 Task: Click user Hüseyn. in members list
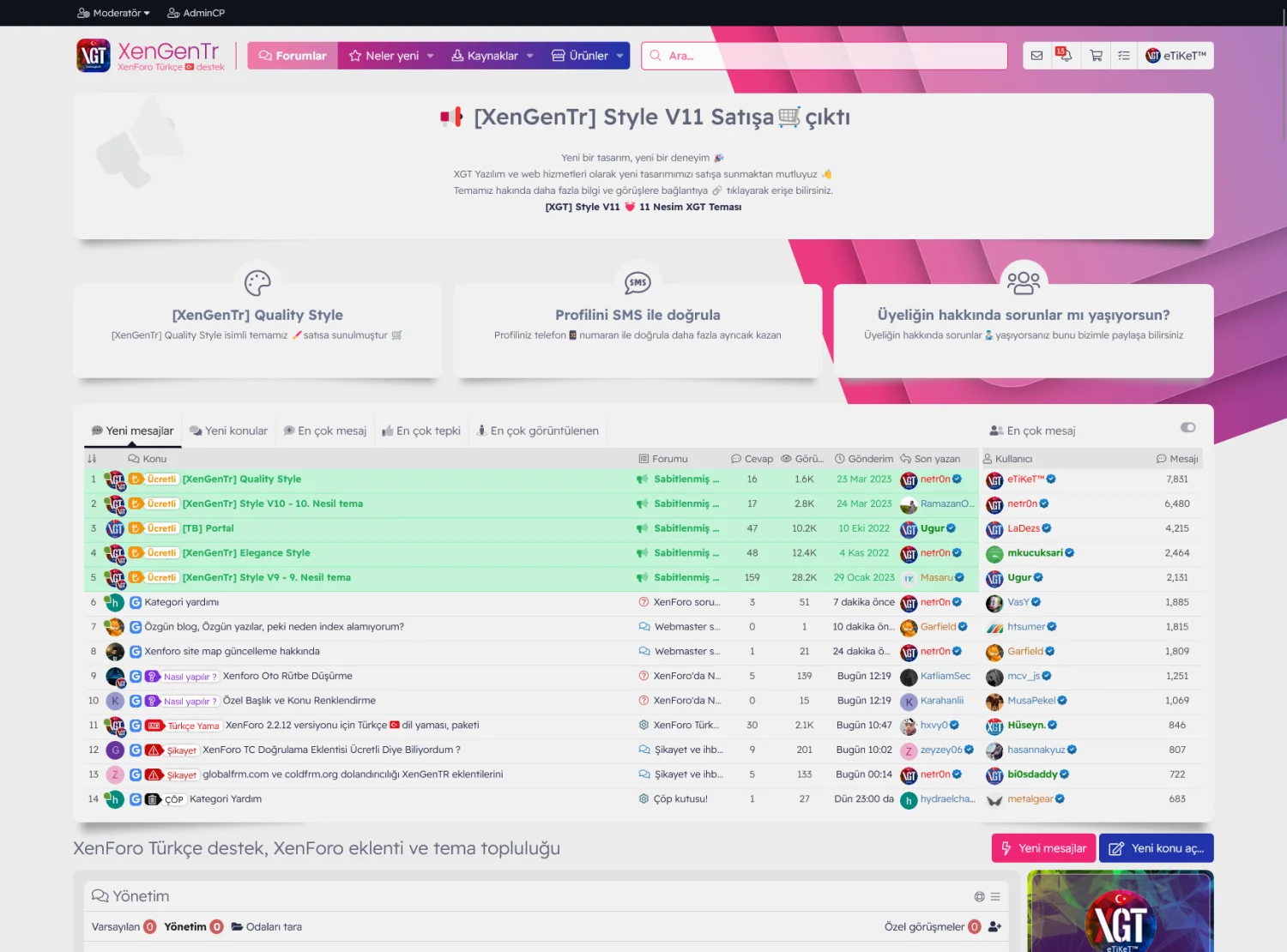pos(1026,726)
